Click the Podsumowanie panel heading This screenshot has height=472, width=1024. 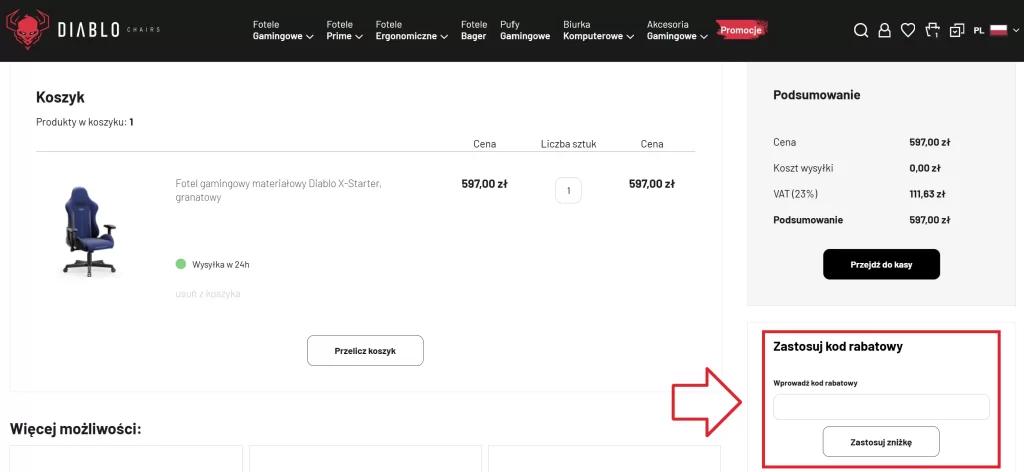(x=816, y=95)
